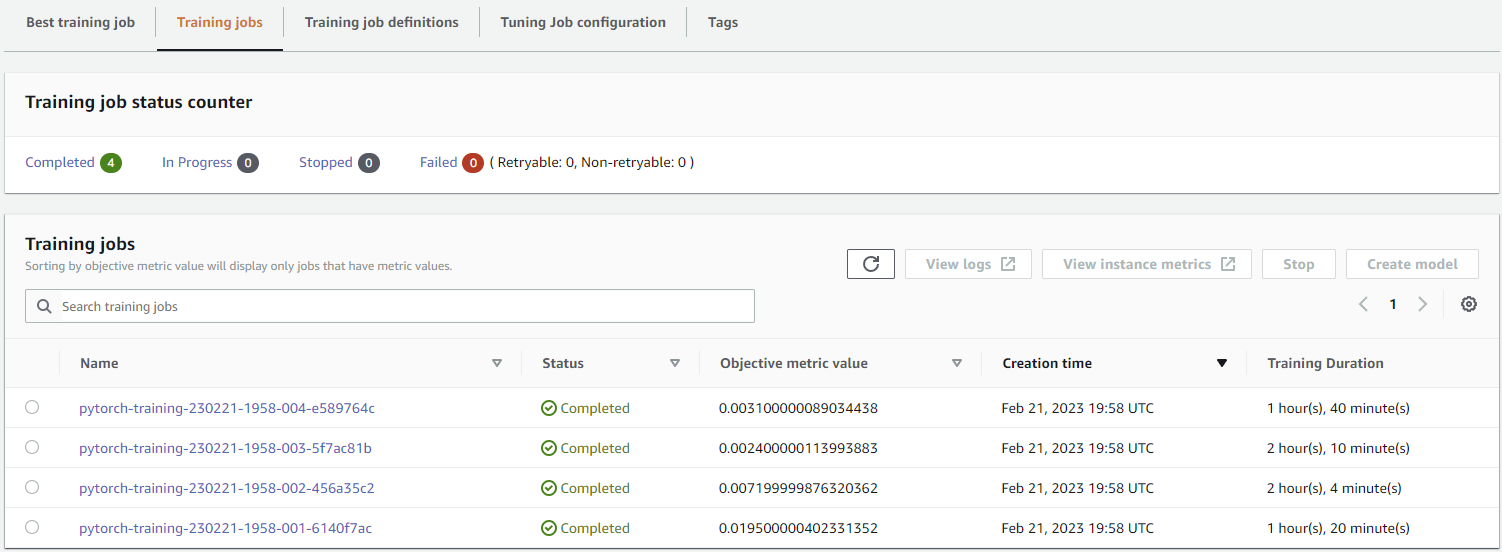This screenshot has height=552, width=1502.
Task: Click the In Progress count badge 0
Action: point(248,163)
